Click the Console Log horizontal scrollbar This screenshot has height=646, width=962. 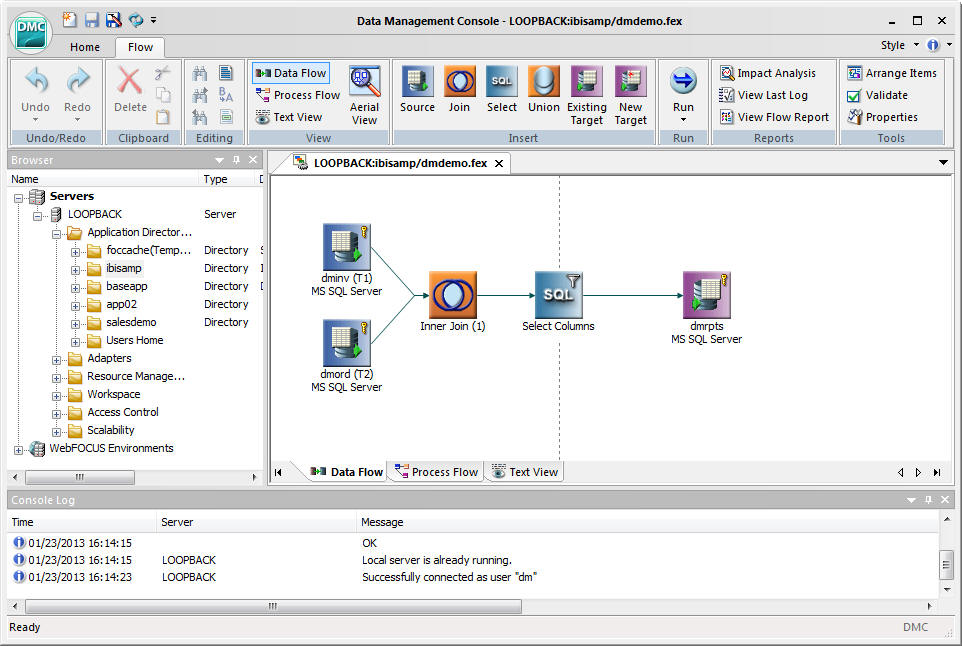point(273,606)
